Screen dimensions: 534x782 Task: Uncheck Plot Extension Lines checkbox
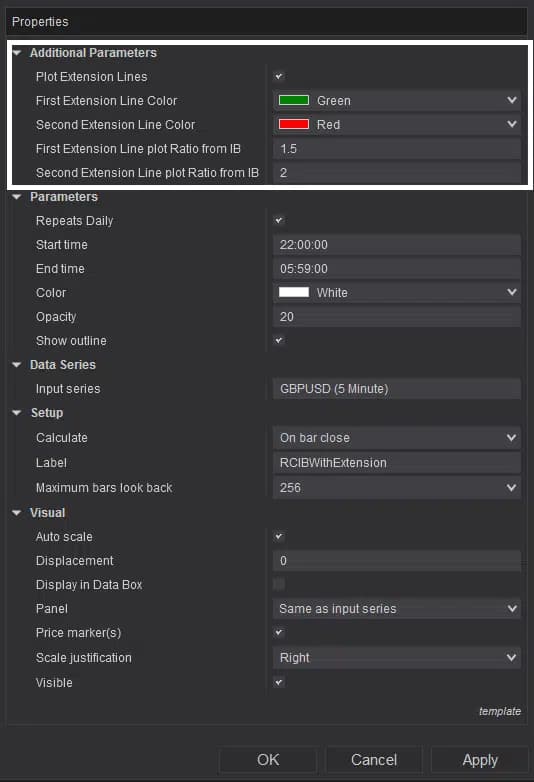click(279, 76)
